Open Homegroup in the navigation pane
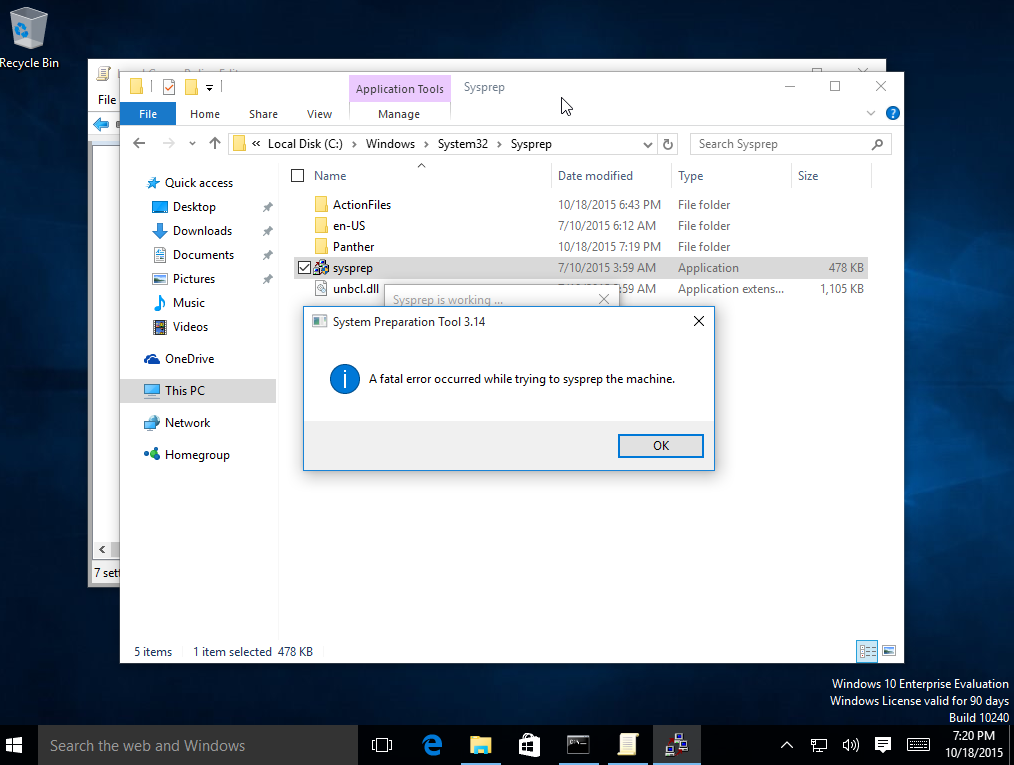Screen dimensions: 1014x765 197,455
